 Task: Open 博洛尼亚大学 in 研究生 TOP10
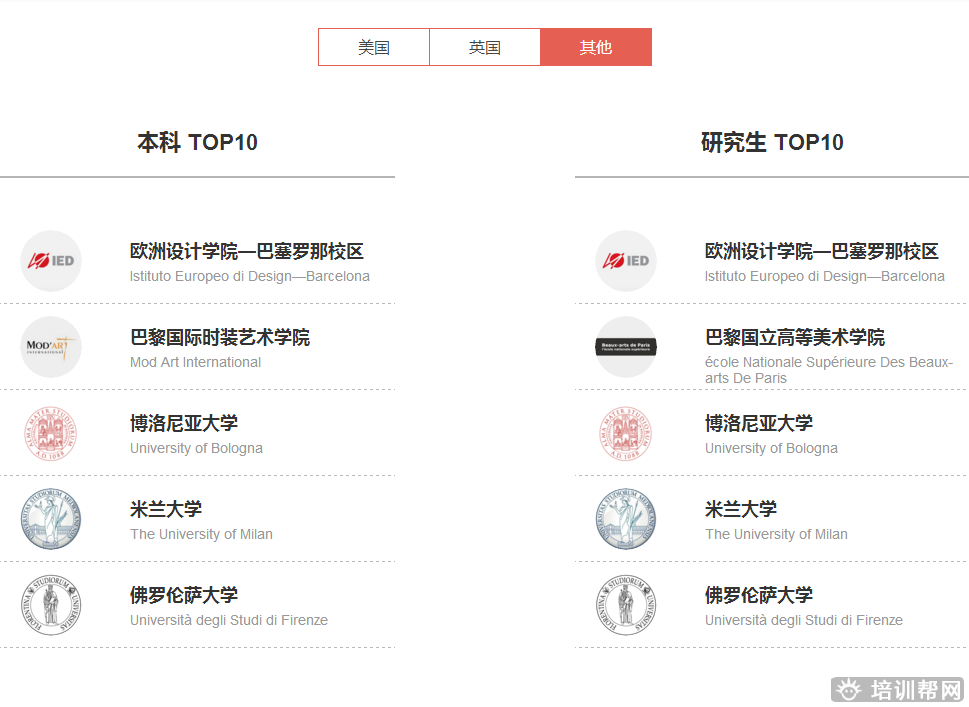758,423
